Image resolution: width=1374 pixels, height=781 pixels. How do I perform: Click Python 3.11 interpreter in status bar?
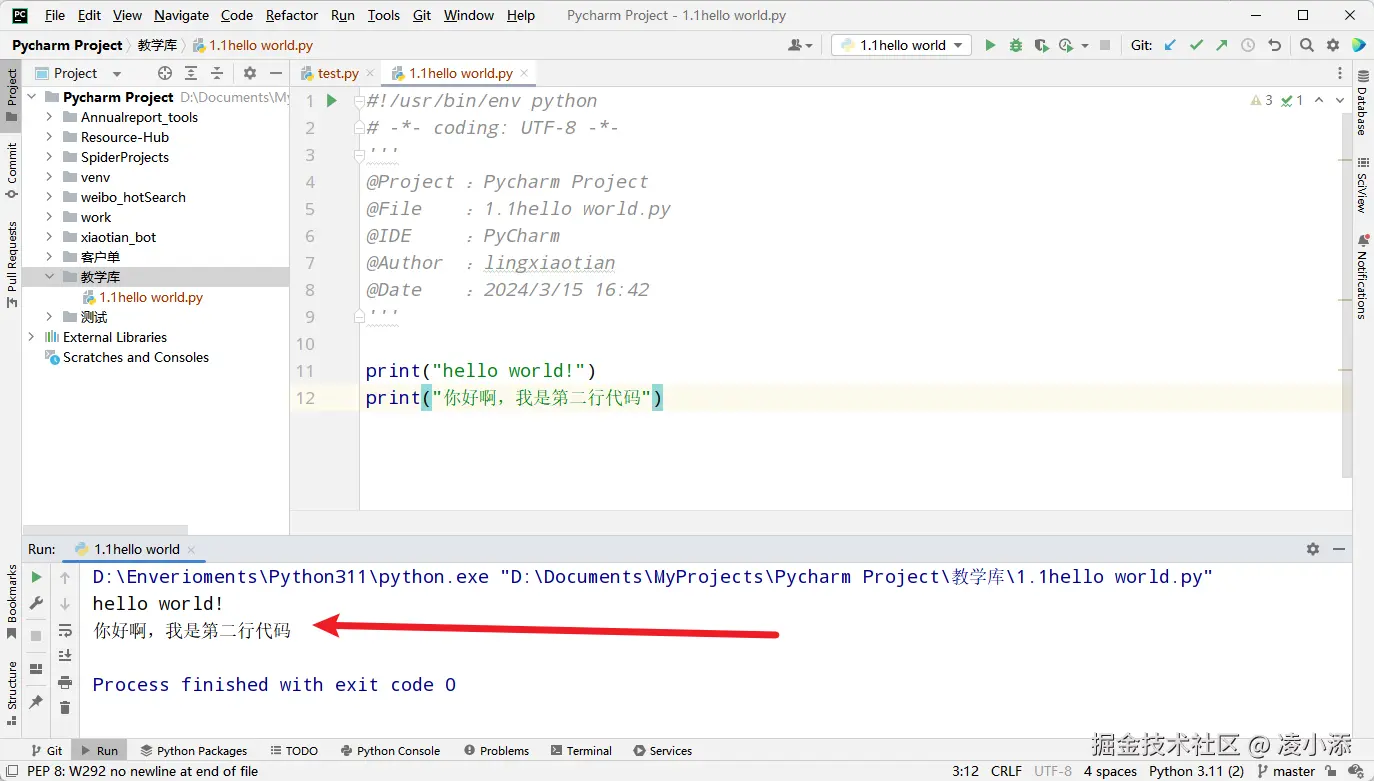[1196, 771]
